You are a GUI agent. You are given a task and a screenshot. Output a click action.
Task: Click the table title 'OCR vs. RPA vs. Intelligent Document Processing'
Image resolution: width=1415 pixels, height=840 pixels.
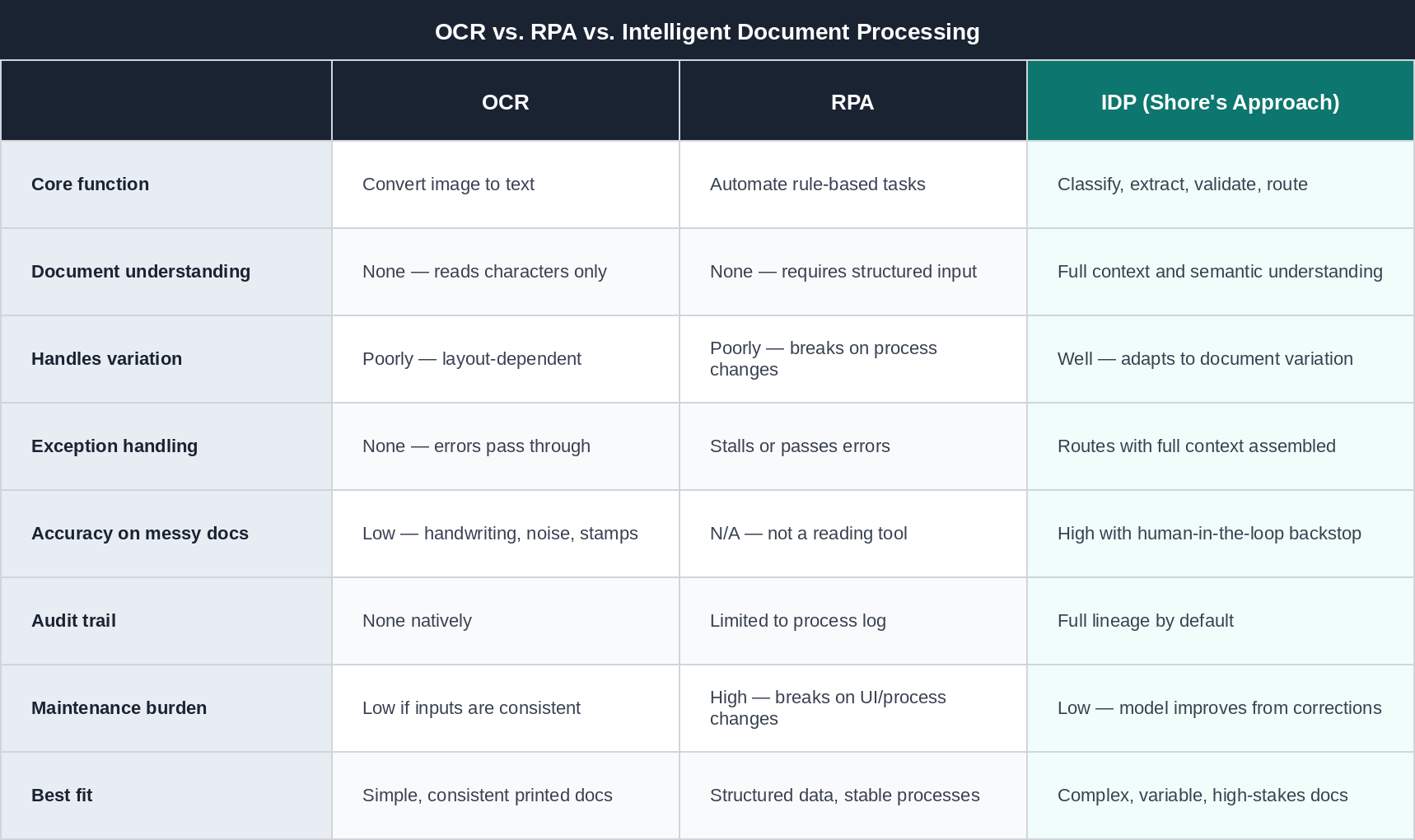click(707, 31)
